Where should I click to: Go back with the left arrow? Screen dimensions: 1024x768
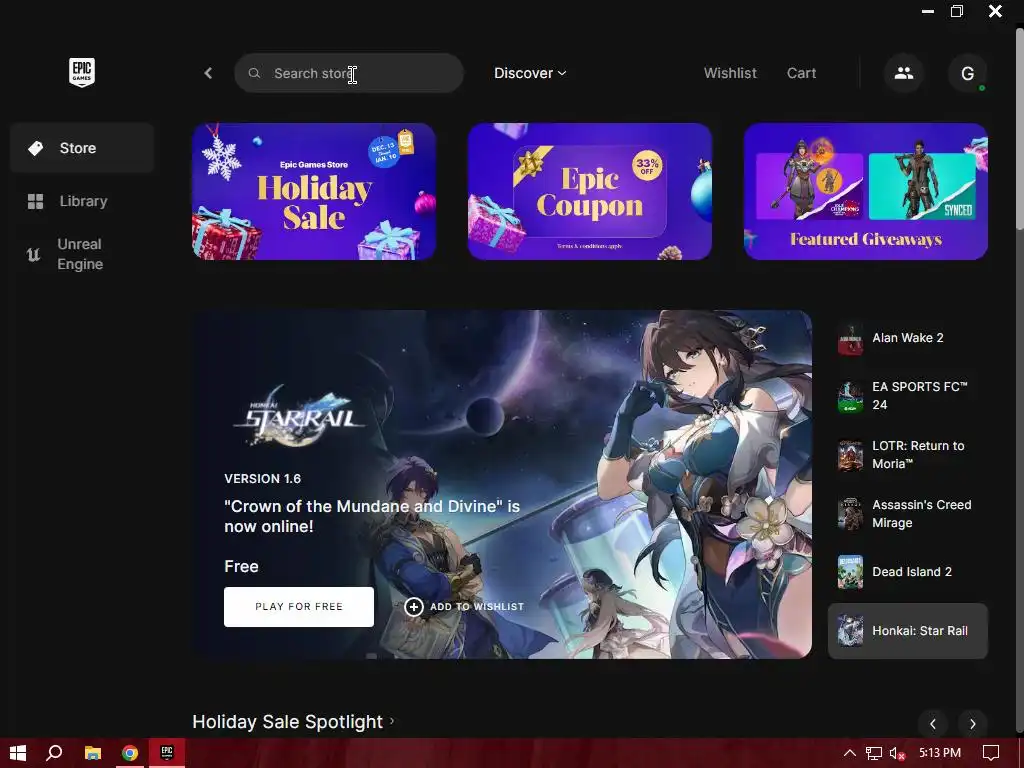click(208, 73)
